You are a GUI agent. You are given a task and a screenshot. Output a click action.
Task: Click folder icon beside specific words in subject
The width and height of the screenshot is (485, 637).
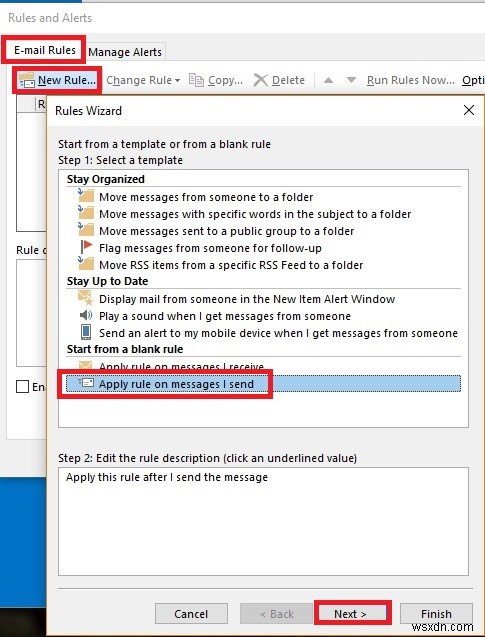(86, 213)
